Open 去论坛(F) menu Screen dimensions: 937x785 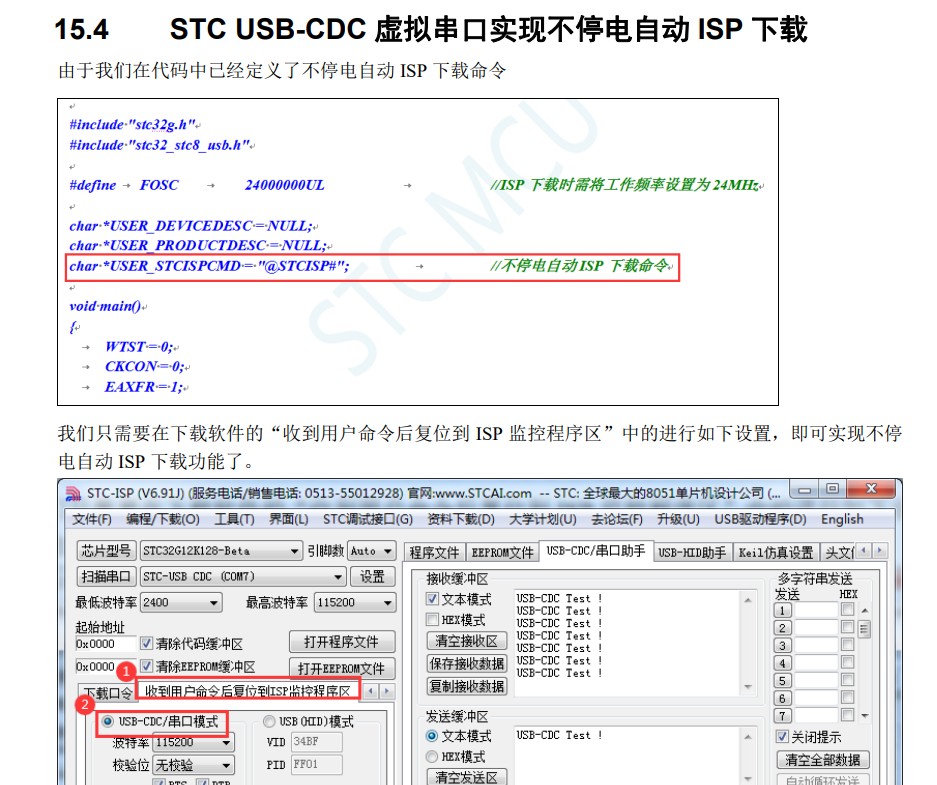pyautogui.click(x=617, y=519)
